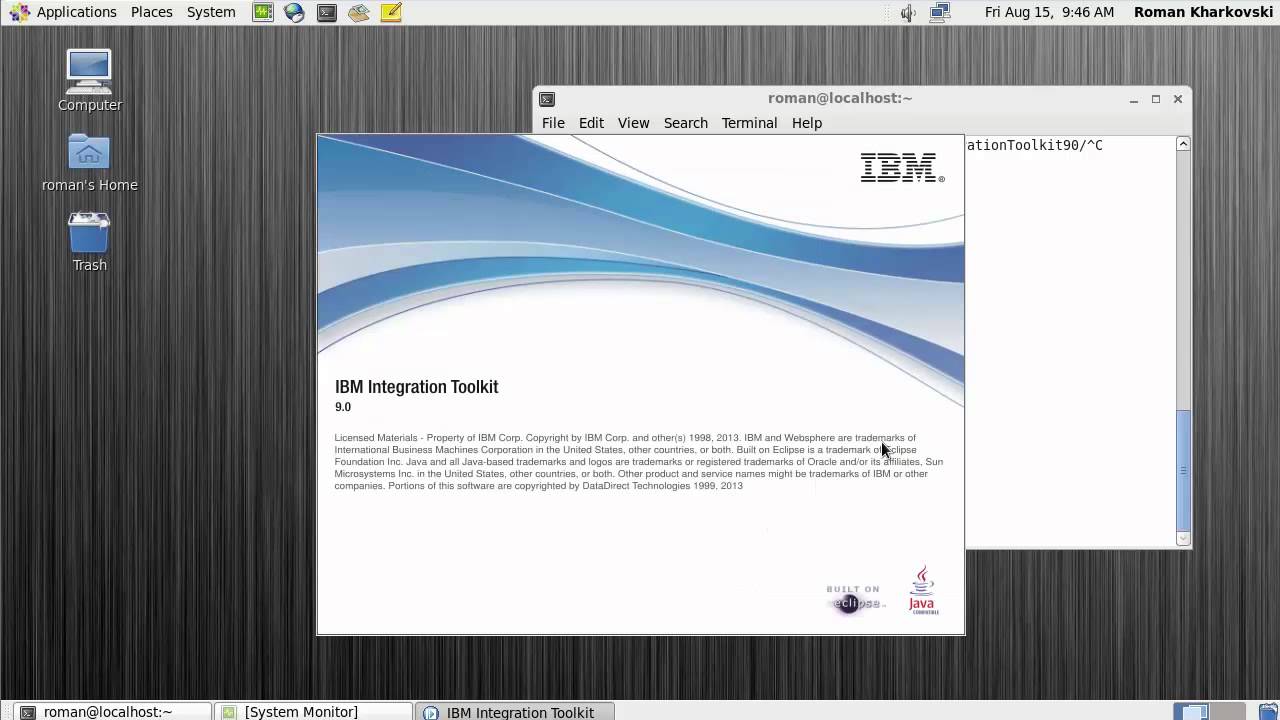Viewport: 1280px width, 720px height.
Task: Click IBM Integration Toolkit splash title
Action: (x=416, y=387)
